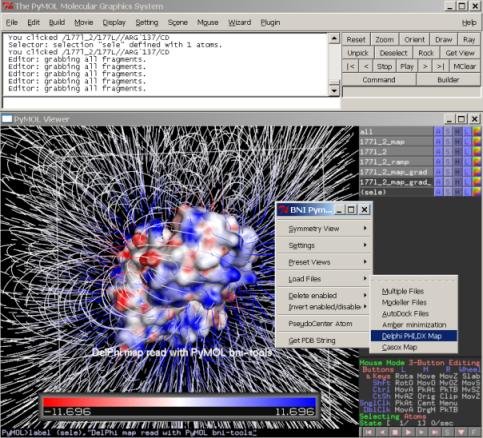
Task: Select AutoDock Files entry
Action: 414,314
